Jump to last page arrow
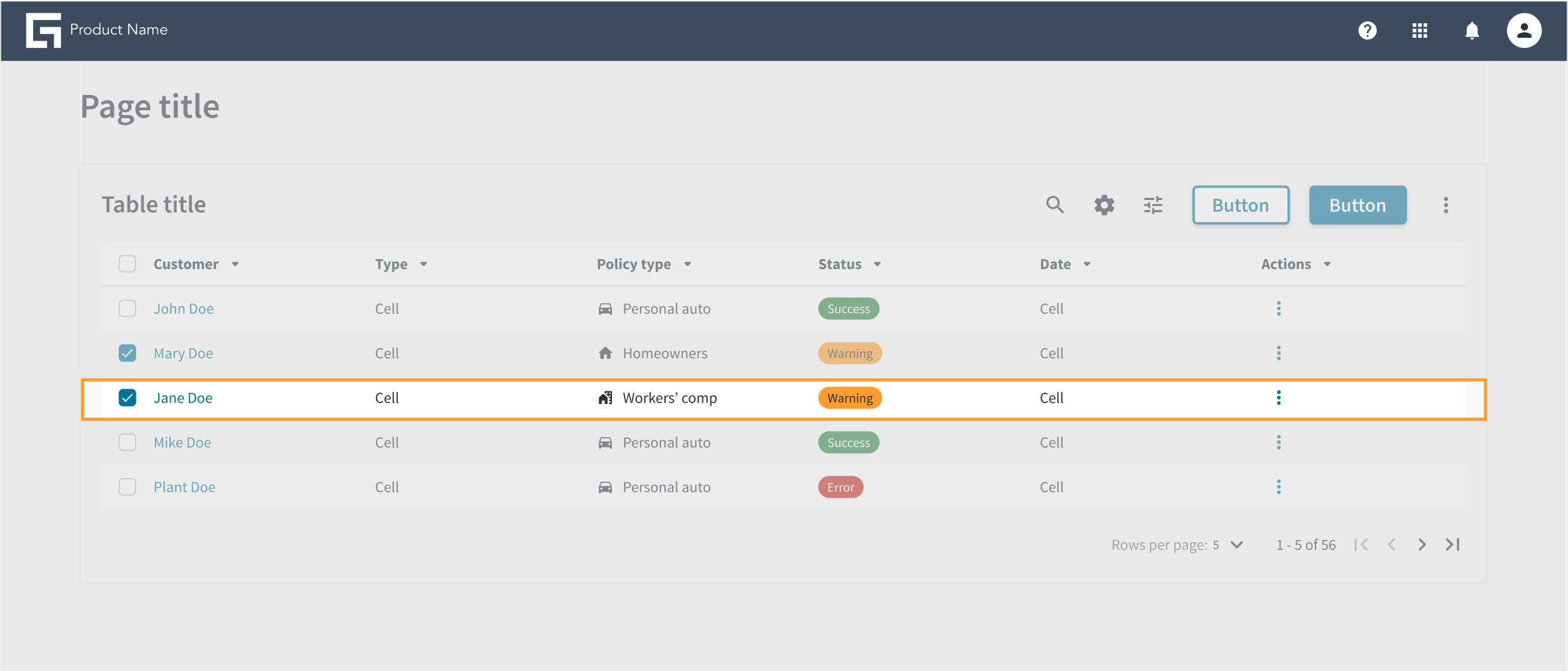Viewport: 1568px width, 671px height. pos(1453,545)
